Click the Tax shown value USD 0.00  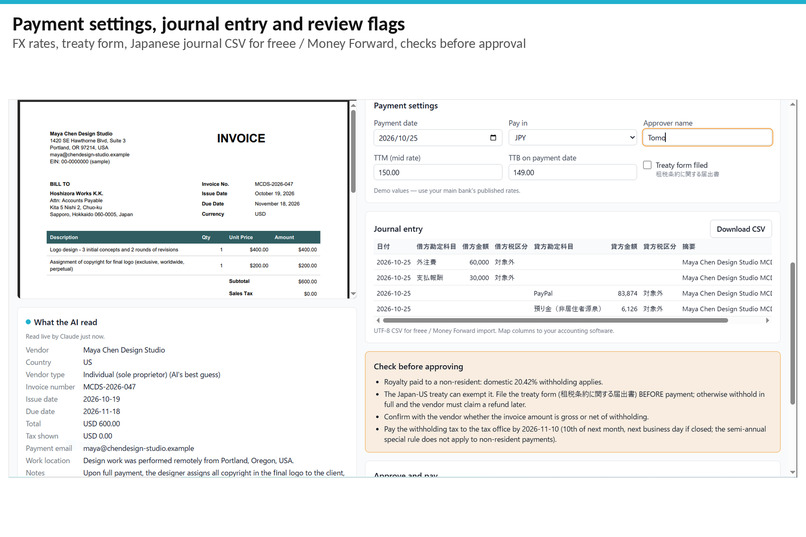click(x=97, y=436)
